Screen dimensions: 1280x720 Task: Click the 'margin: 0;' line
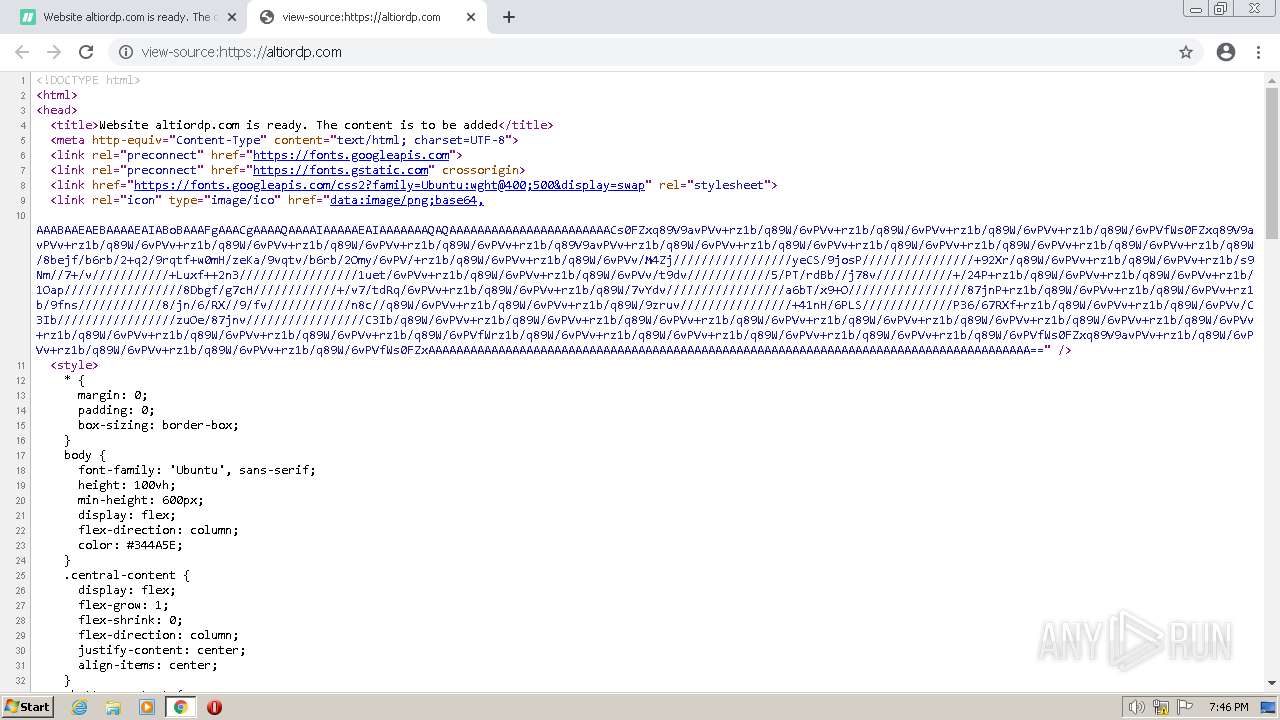[113, 395]
